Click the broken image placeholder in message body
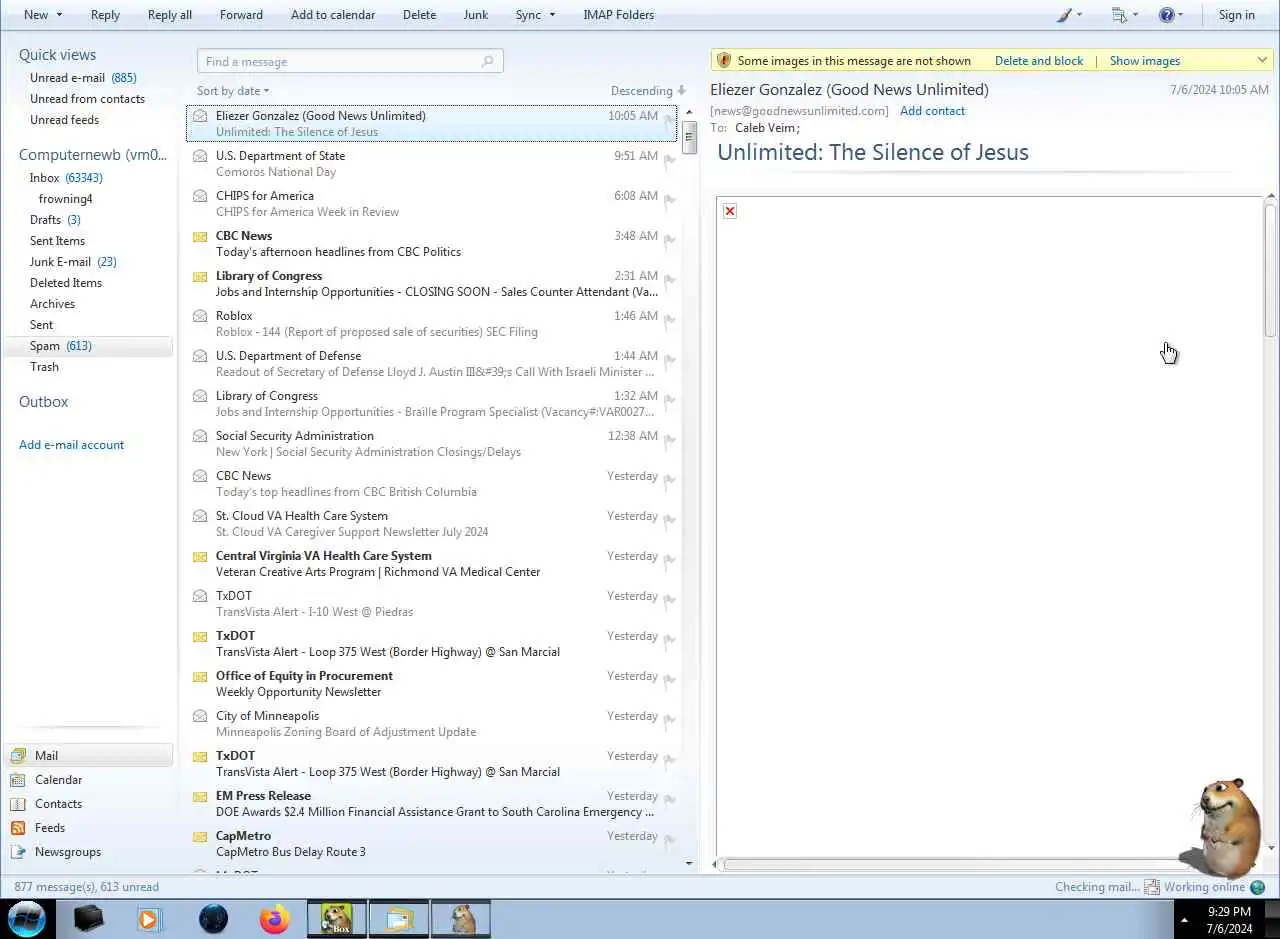This screenshot has height=939, width=1280. [730, 210]
